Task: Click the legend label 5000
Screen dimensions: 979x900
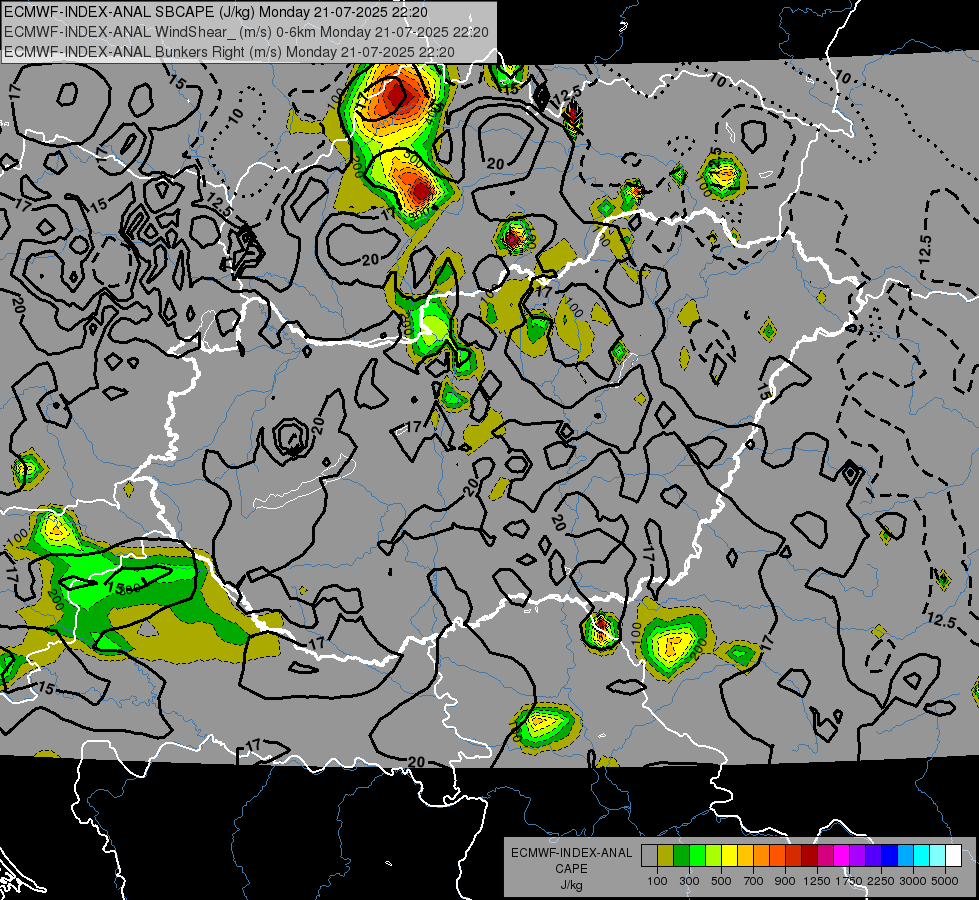Action: coord(945,881)
